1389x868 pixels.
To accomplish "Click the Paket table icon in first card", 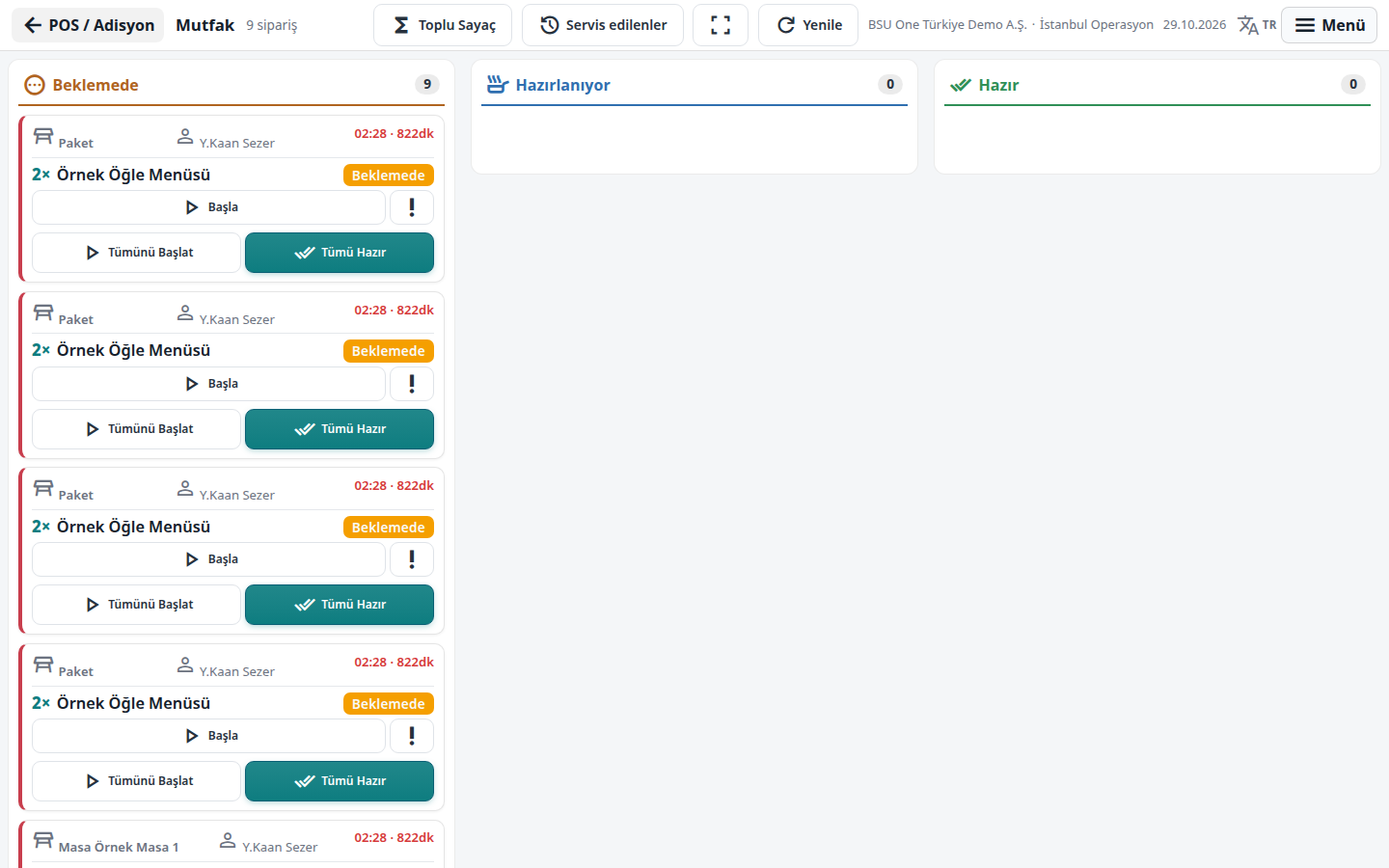I will [43, 136].
